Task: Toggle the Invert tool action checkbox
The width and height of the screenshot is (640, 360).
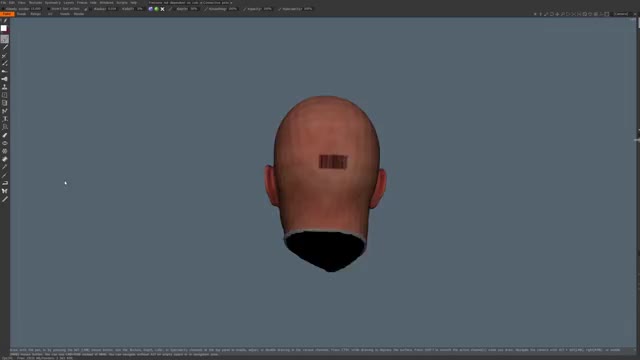Action: 49,9
